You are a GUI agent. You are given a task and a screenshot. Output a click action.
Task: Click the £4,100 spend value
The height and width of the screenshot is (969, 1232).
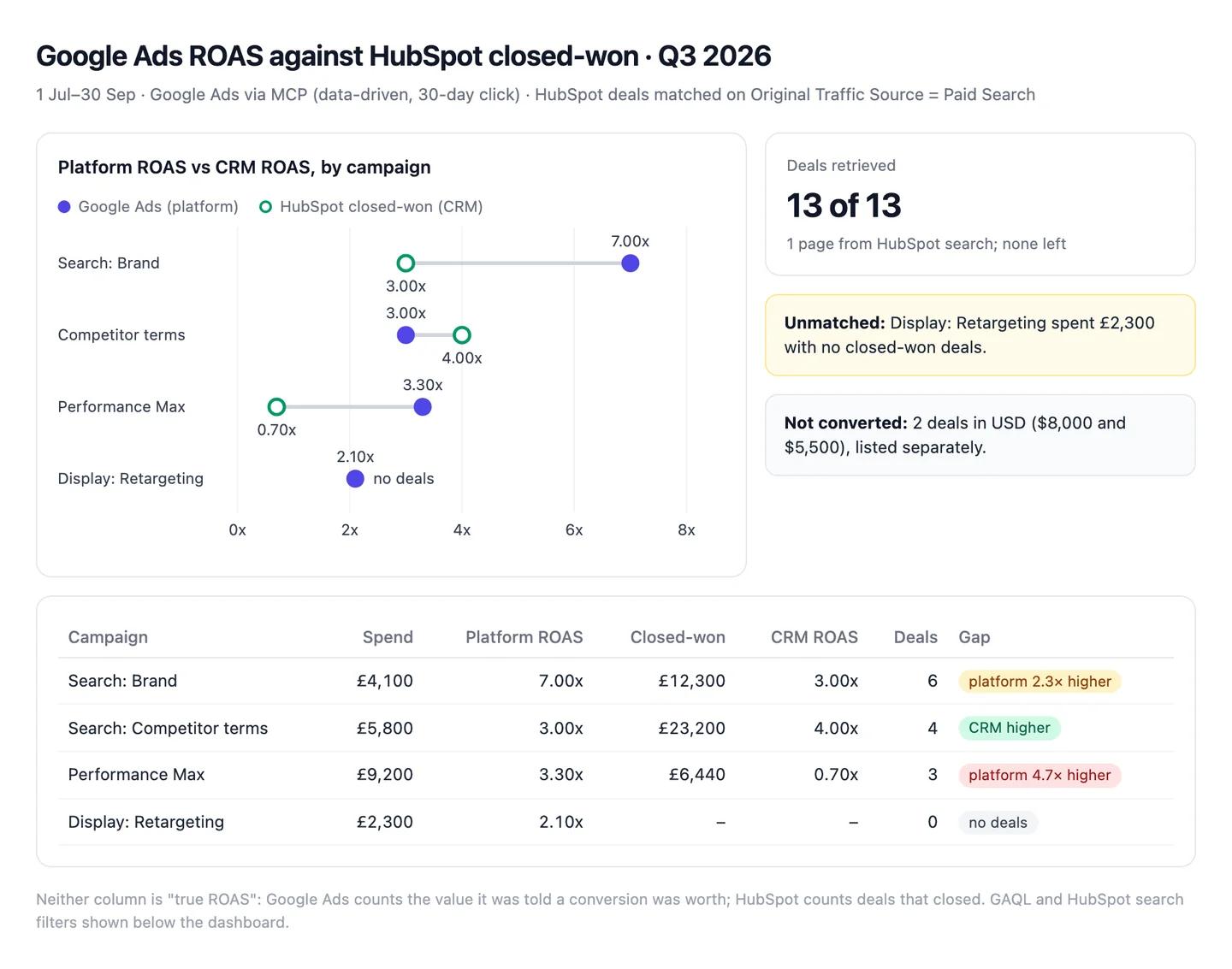pyautogui.click(x=385, y=681)
